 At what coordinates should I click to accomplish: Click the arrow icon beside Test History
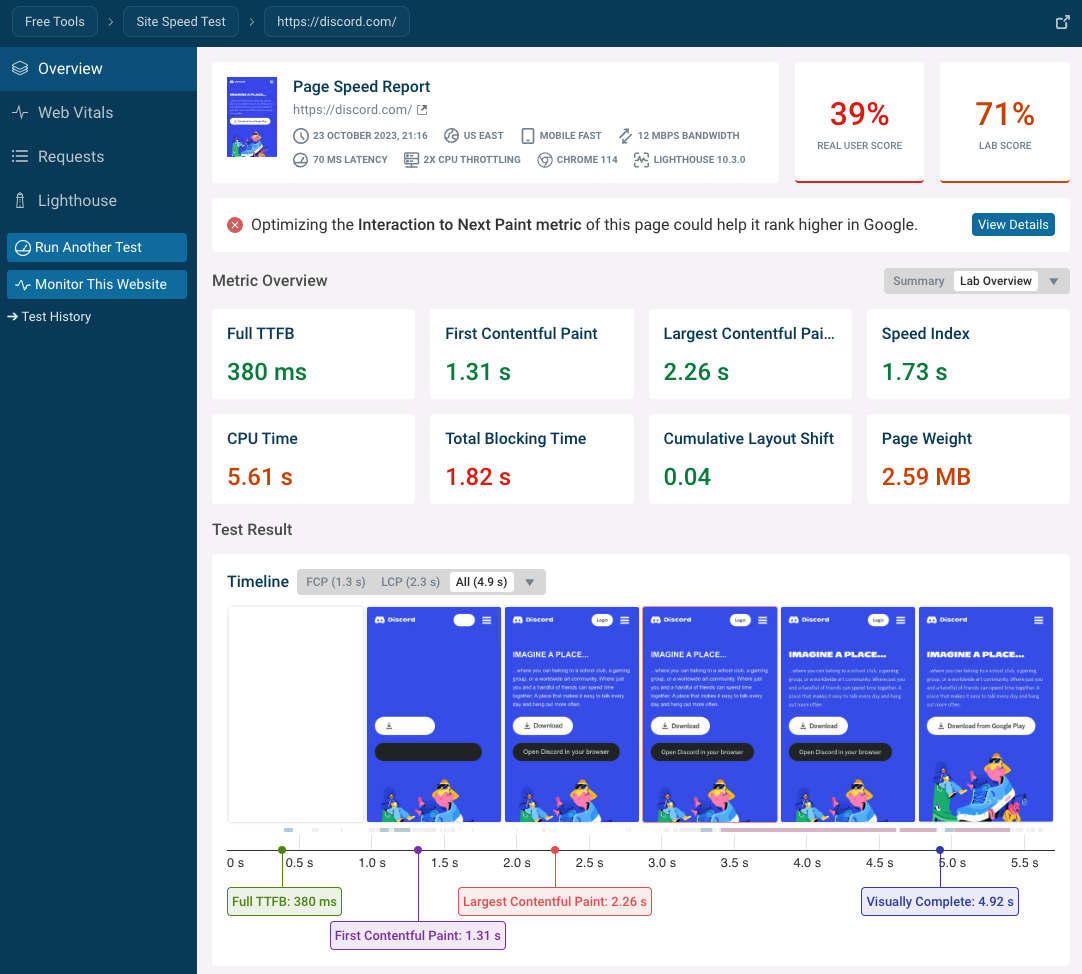tap(12, 317)
